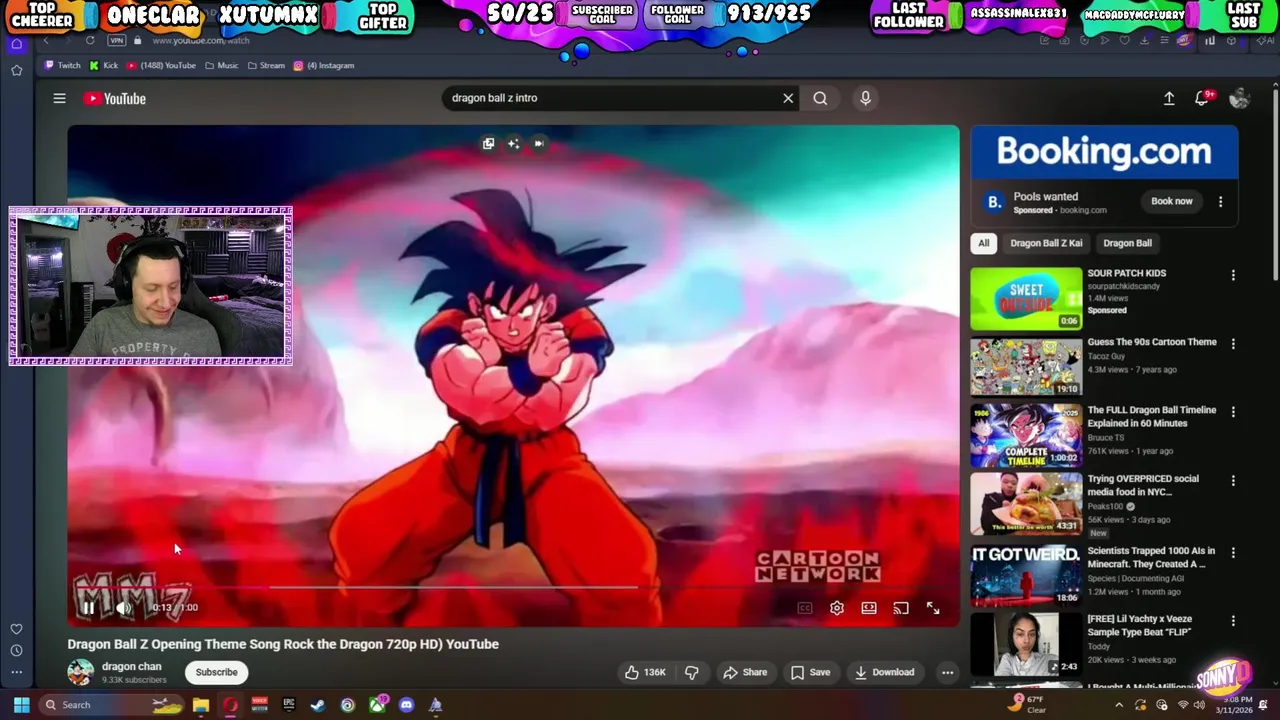Open options for Trying OVERPRICED social media food
1280x720 pixels.
[1233, 481]
